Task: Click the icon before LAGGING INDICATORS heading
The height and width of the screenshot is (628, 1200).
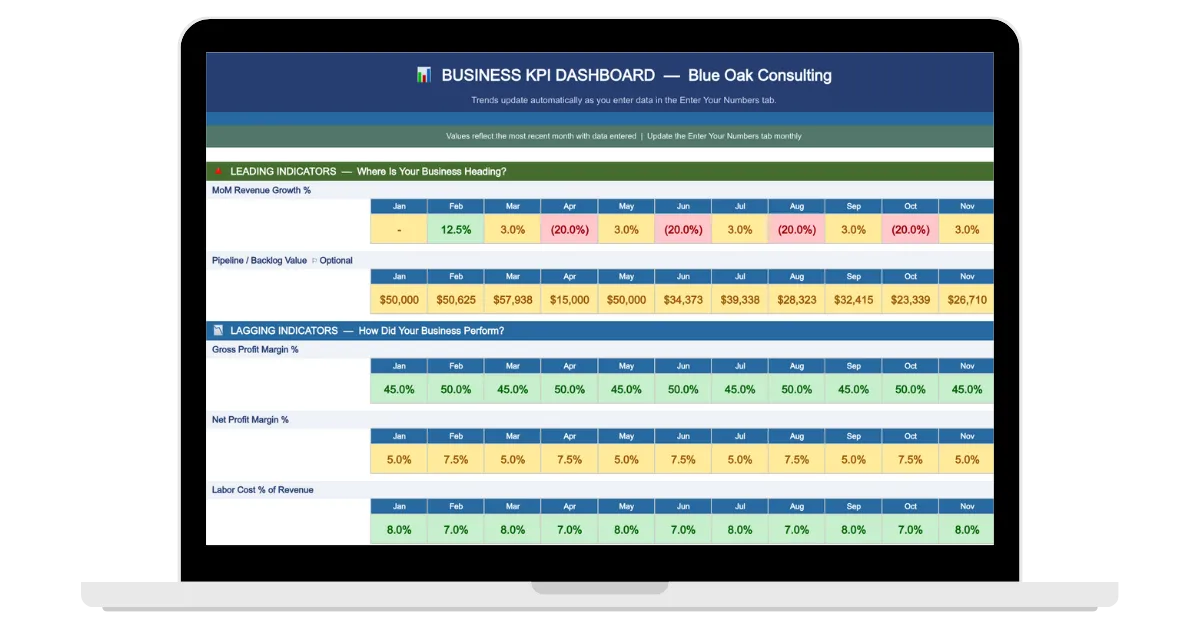Action: click(x=218, y=330)
